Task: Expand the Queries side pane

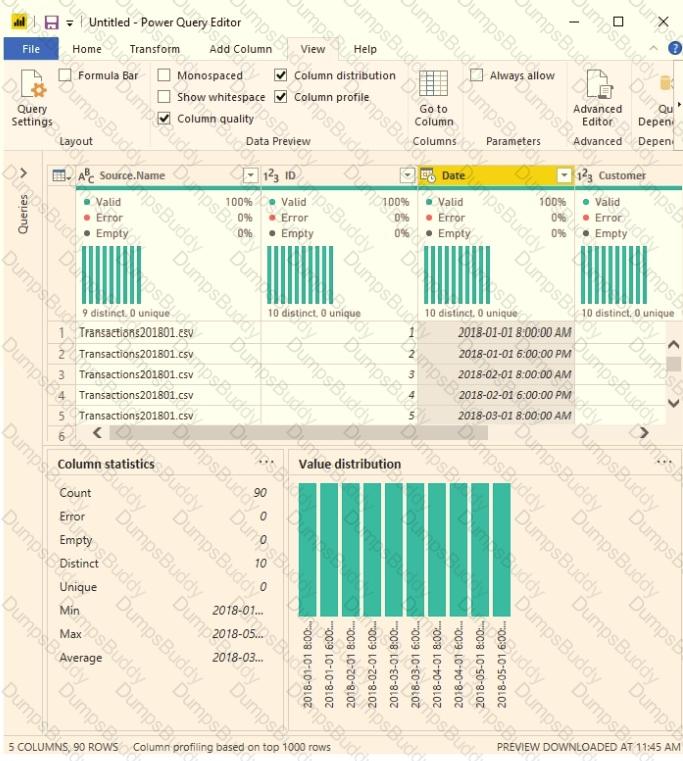Action: click(x=23, y=174)
